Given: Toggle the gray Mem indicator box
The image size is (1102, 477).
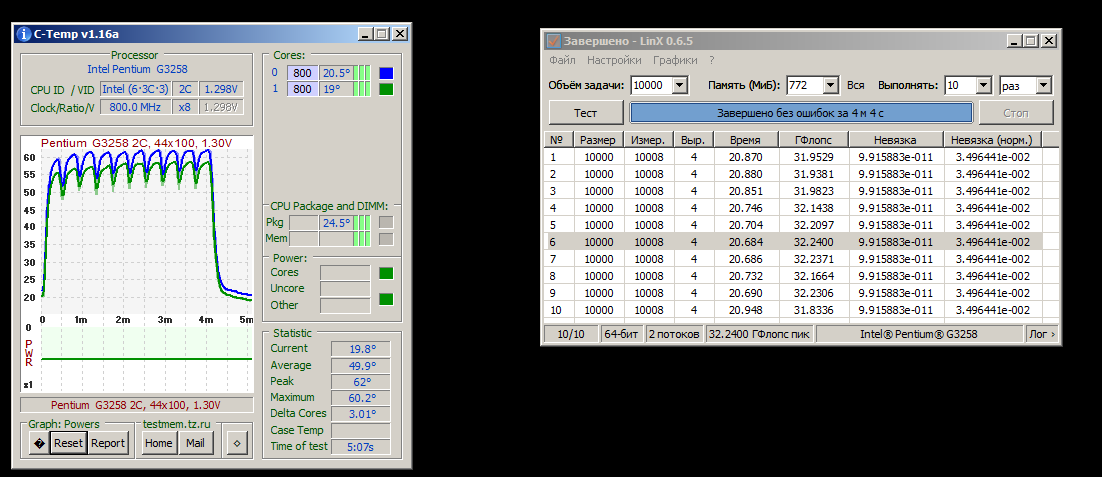Looking at the screenshot, I should click(386, 239).
